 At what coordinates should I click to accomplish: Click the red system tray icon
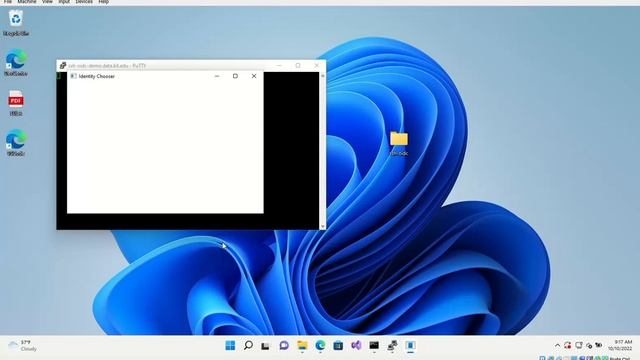[567, 346]
